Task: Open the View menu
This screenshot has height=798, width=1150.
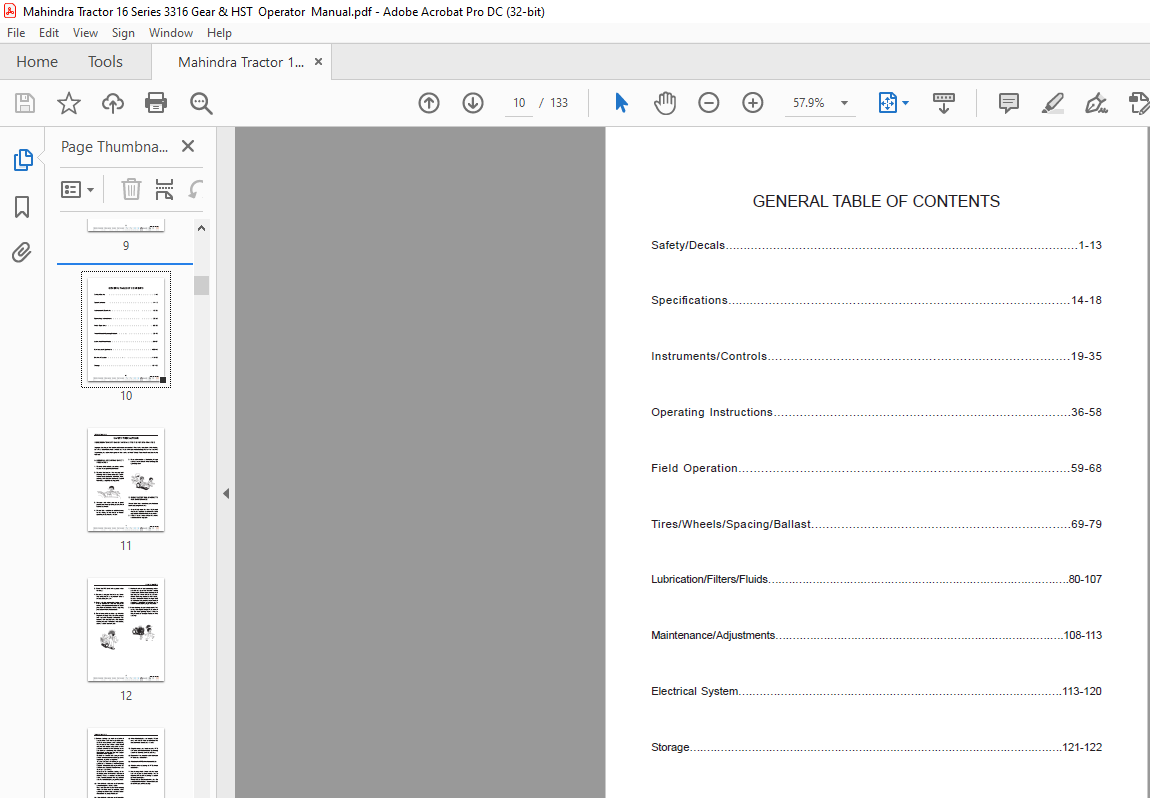Action: (x=85, y=33)
